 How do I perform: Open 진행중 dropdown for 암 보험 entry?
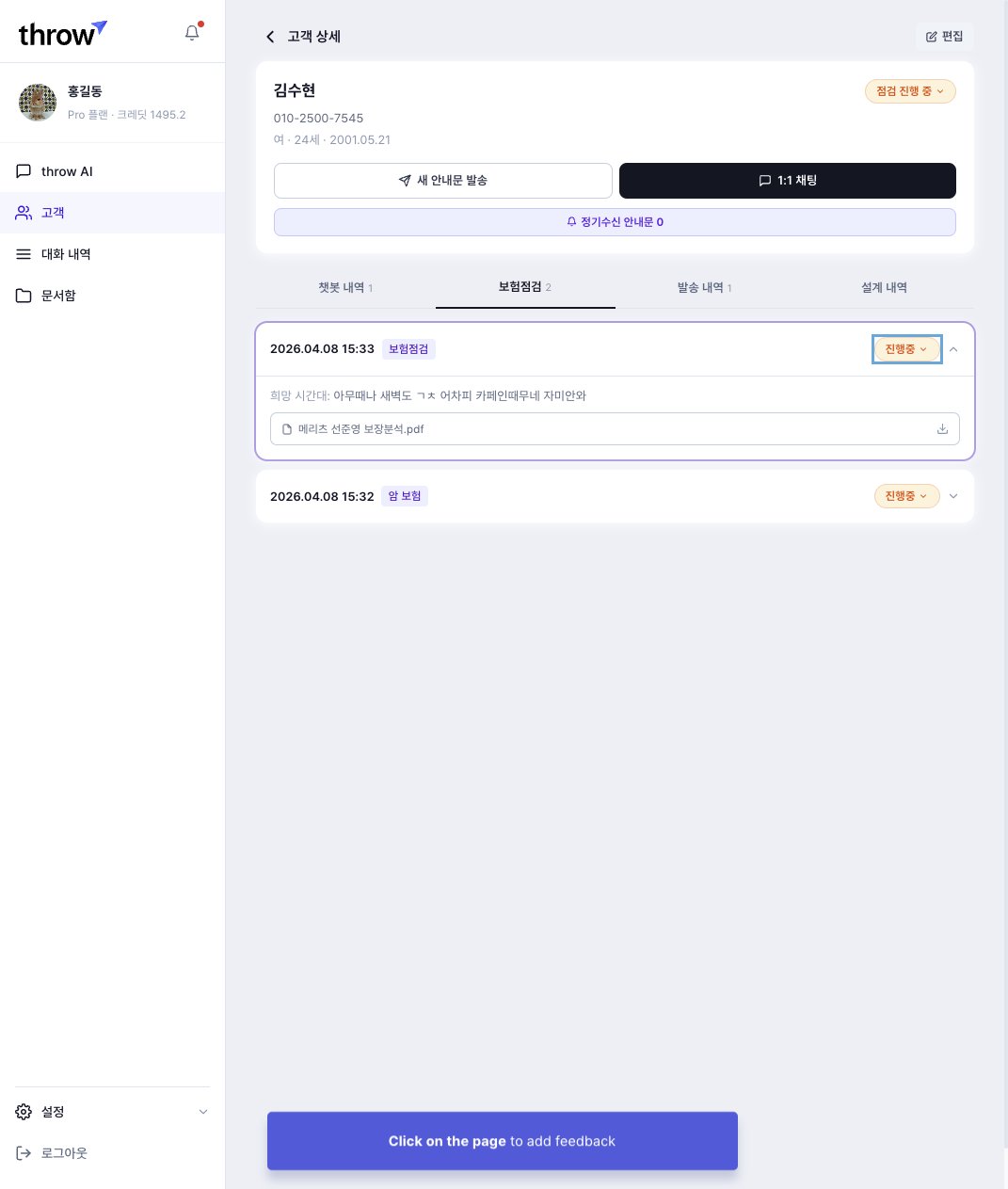(906, 496)
